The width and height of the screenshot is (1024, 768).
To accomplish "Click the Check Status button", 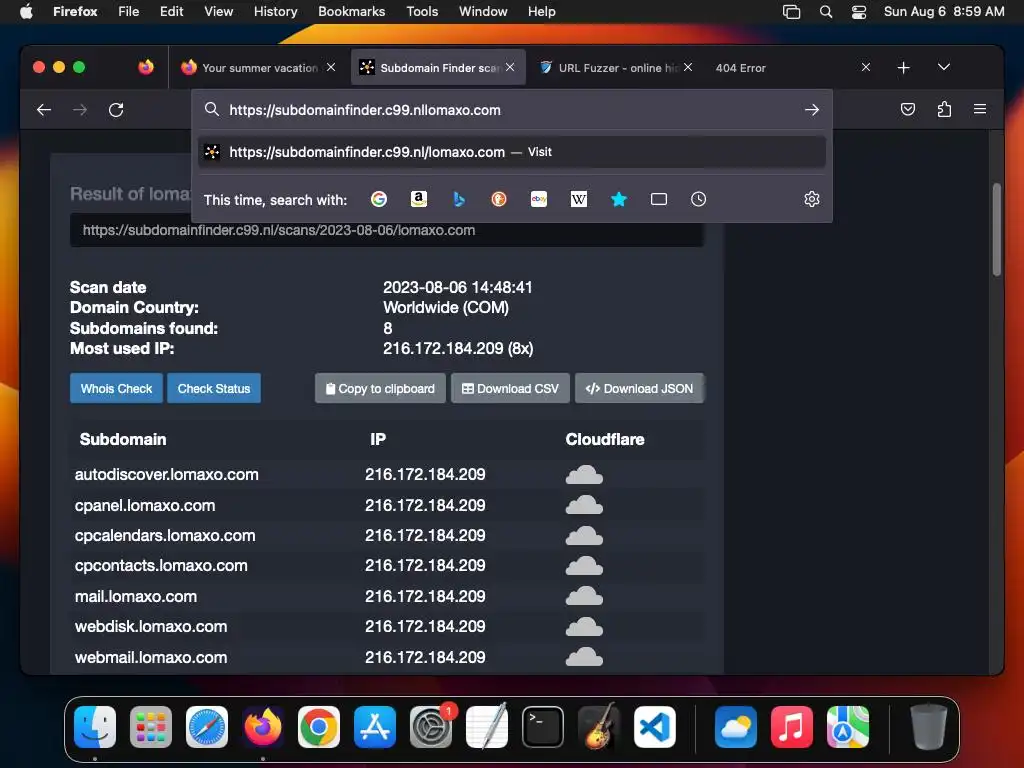I will pos(214,389).
